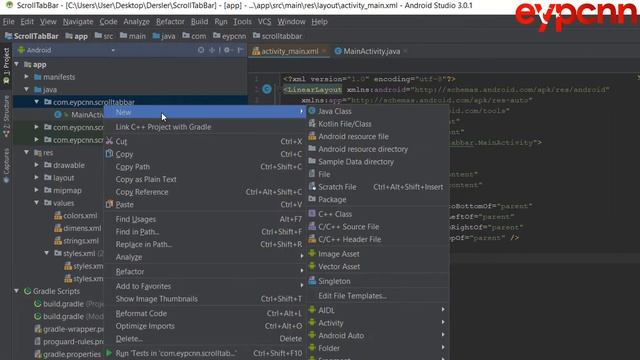Click the Image Asset android icon
This screenshot has width=640, height=360.
coord(312,253)
